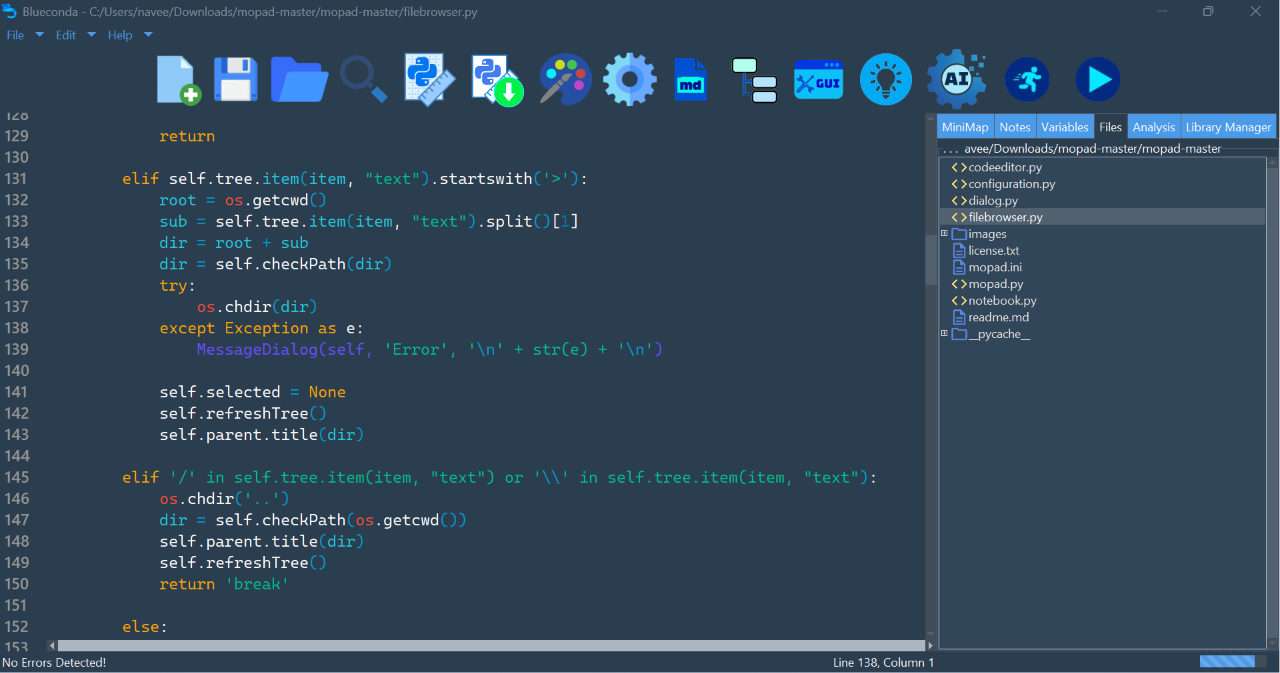Image resolution: width=1280 pixels, height=673 pixels.
Task: Expand the images folder node
Action: pos(944,234)
